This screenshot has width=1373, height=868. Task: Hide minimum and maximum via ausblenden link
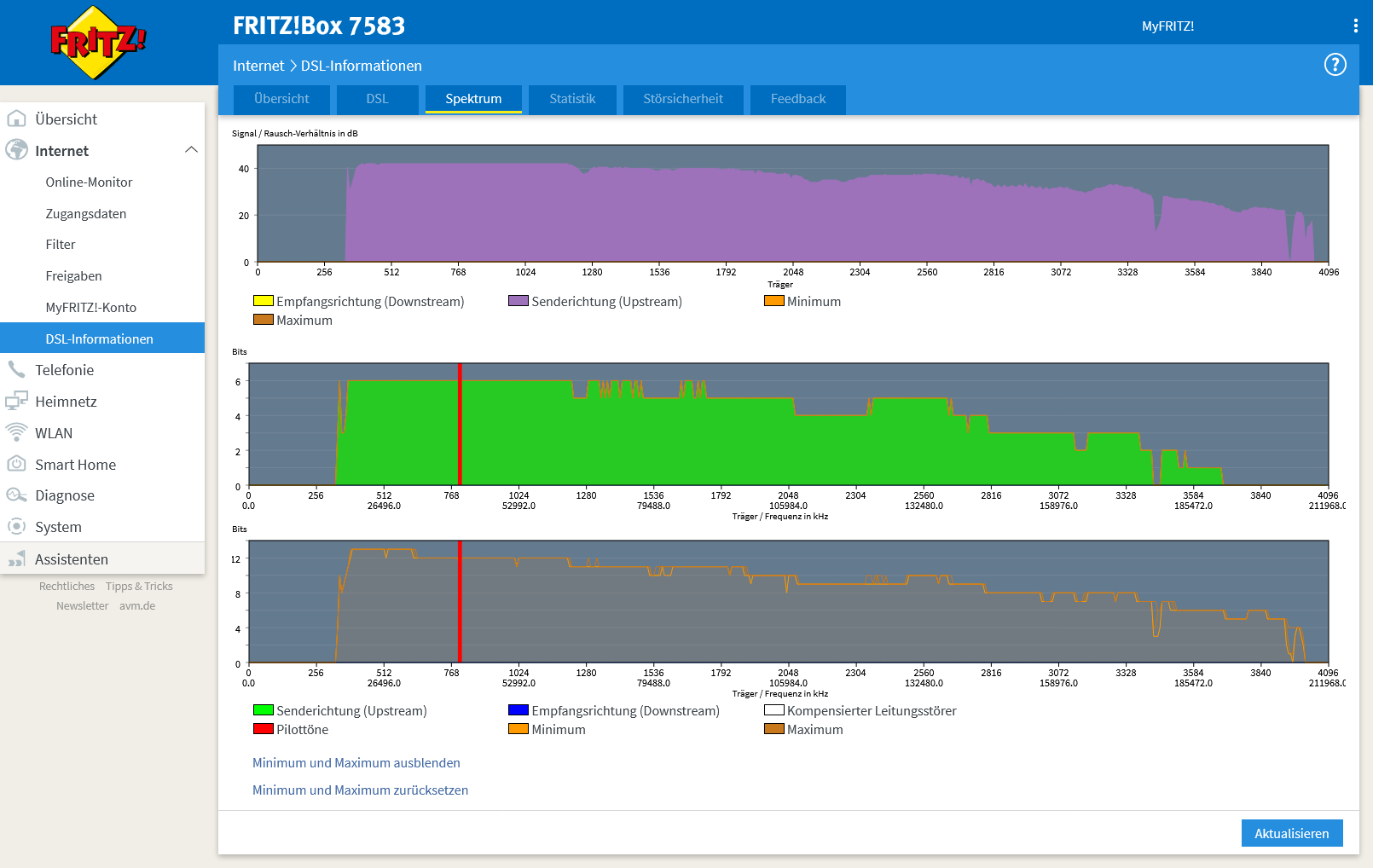point(356,762)
